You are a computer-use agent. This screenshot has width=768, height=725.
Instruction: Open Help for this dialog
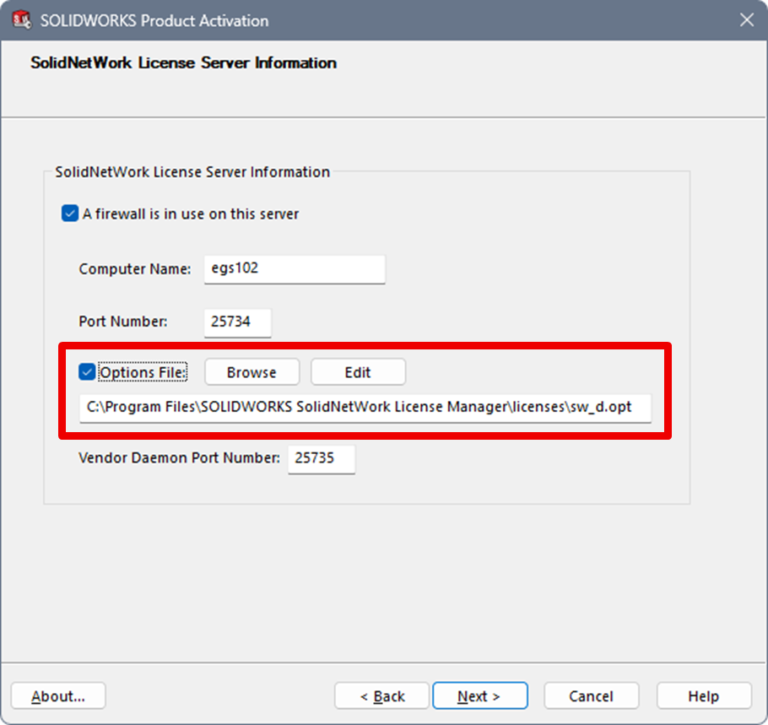tap(704, 696)
